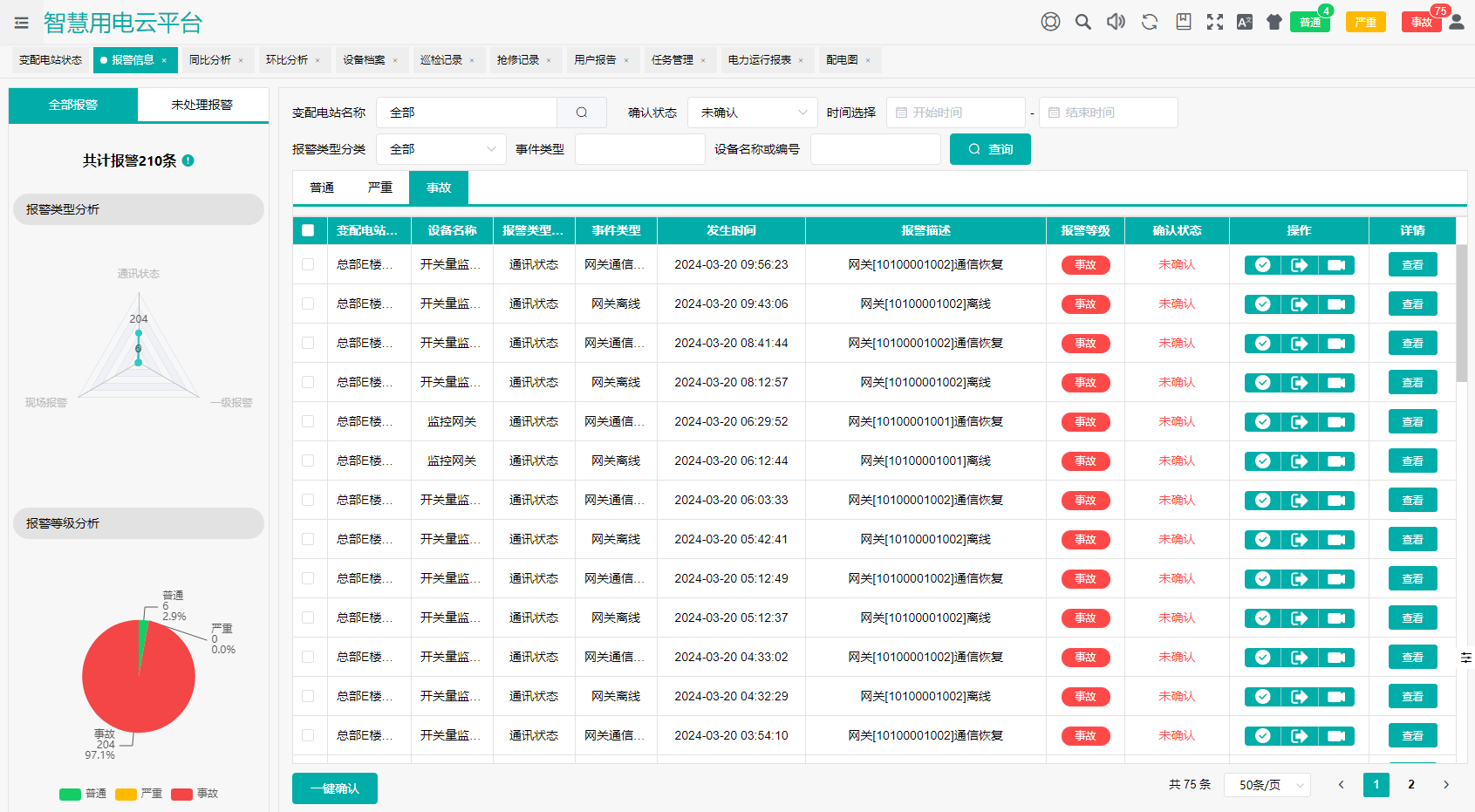Select the 普通 alarm level tab
This screenshot has width=1475, height=812.
(322, 188)
